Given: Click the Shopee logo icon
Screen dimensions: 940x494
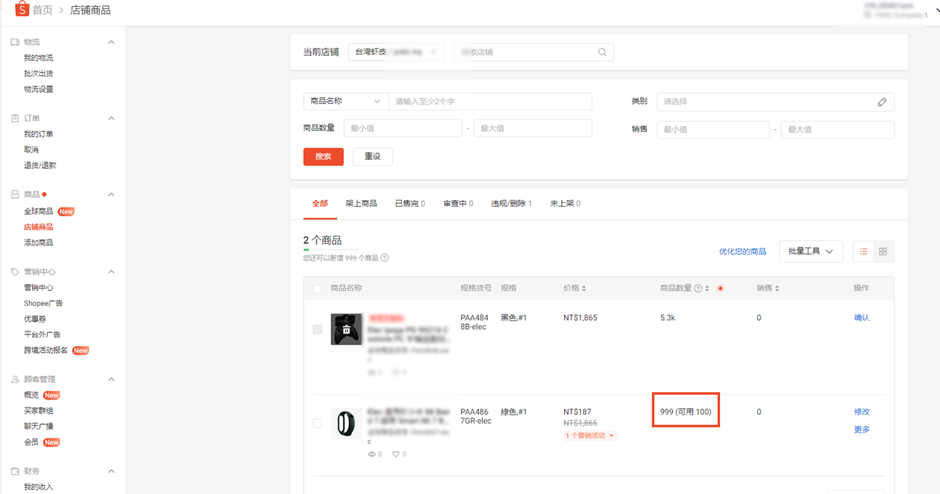Looking at the screenshot, I should (x=22, y=8).
